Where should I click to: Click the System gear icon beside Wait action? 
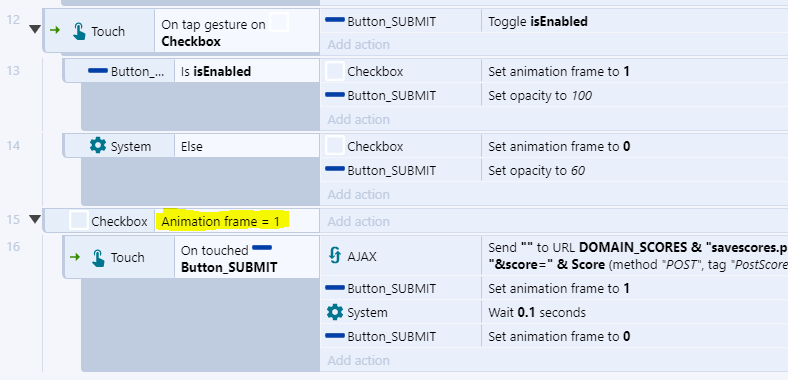point(335,312)
